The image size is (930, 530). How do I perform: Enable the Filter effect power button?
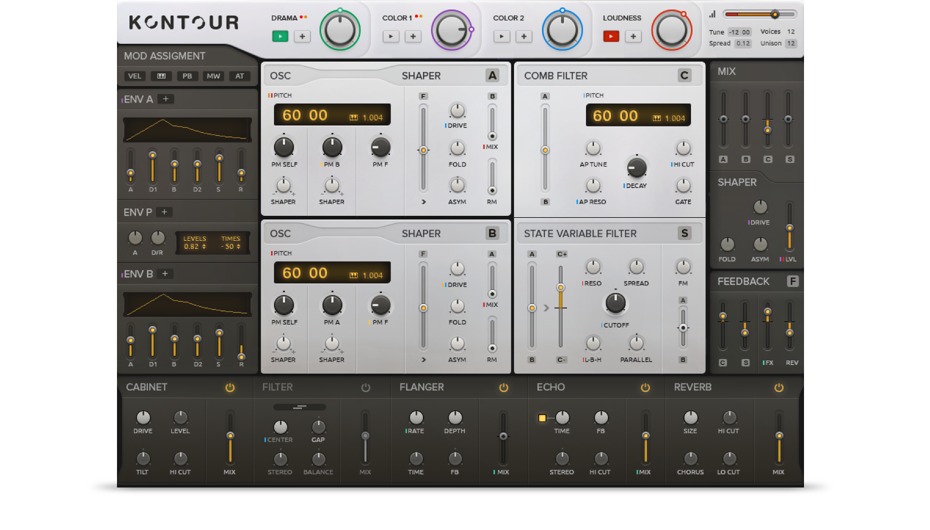point(365,387)
